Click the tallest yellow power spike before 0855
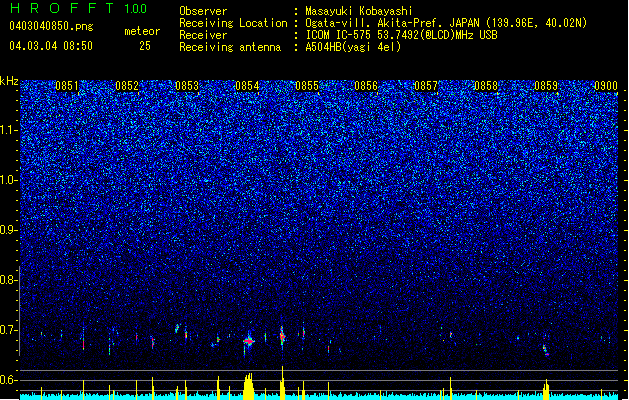 tap(282, 383)
